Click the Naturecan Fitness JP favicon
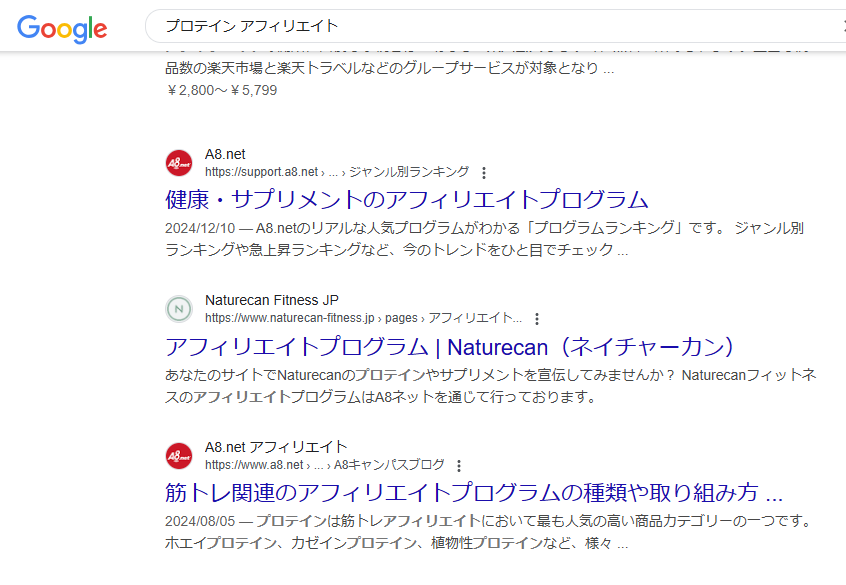Screen dimensions: 846x585 [x=179, y=310]
